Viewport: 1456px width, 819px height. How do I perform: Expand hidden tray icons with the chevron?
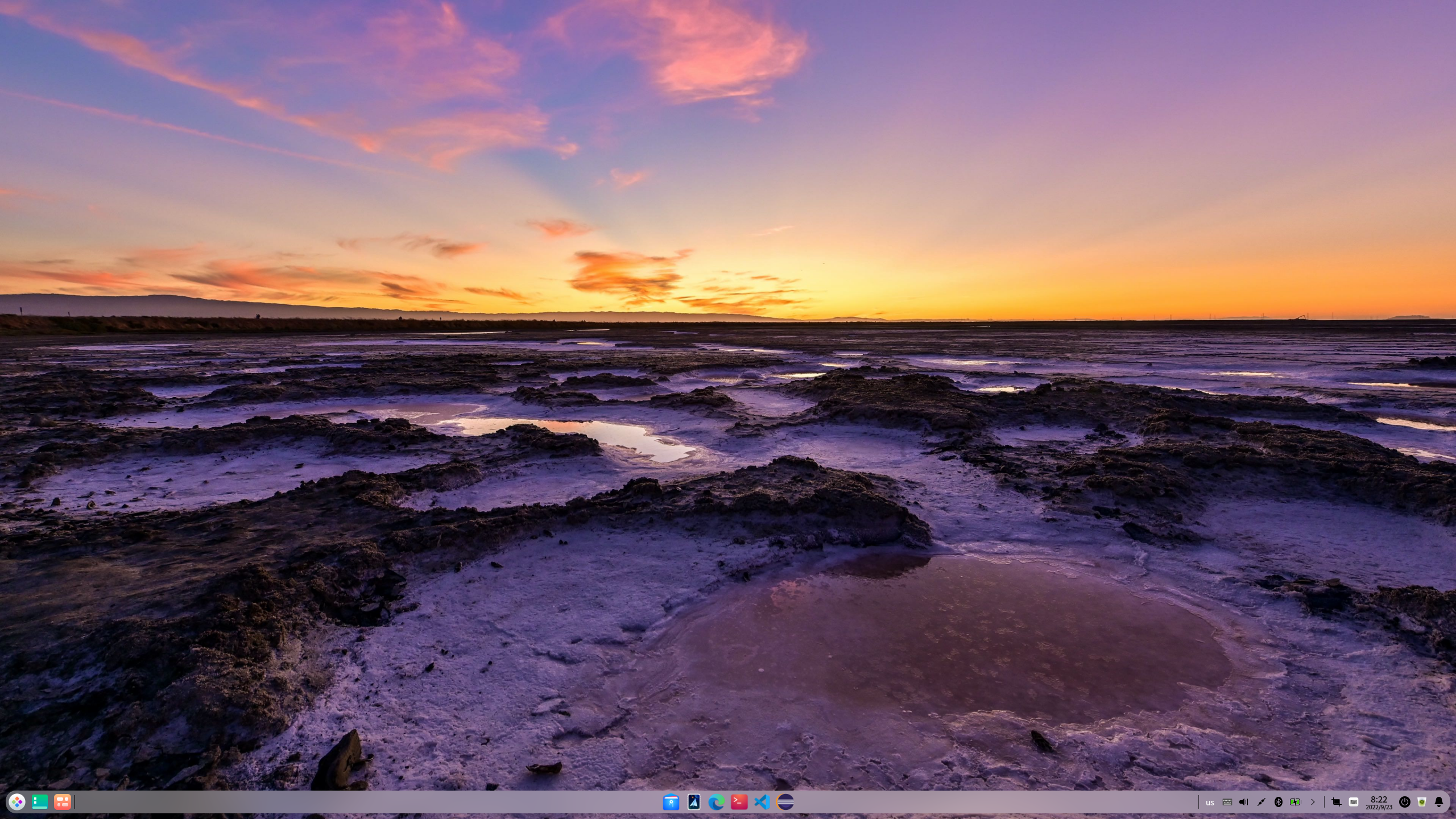click(x=1313, y=802)
